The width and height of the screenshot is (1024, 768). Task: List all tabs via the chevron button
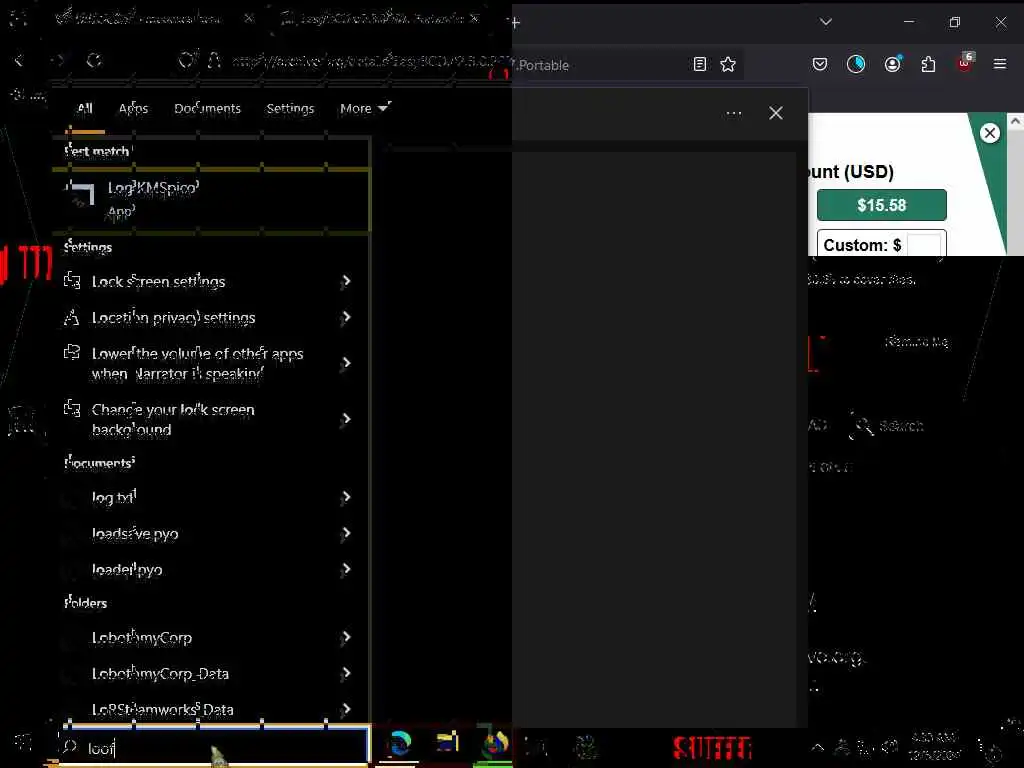pyautogui.click(x=825, y=22)
